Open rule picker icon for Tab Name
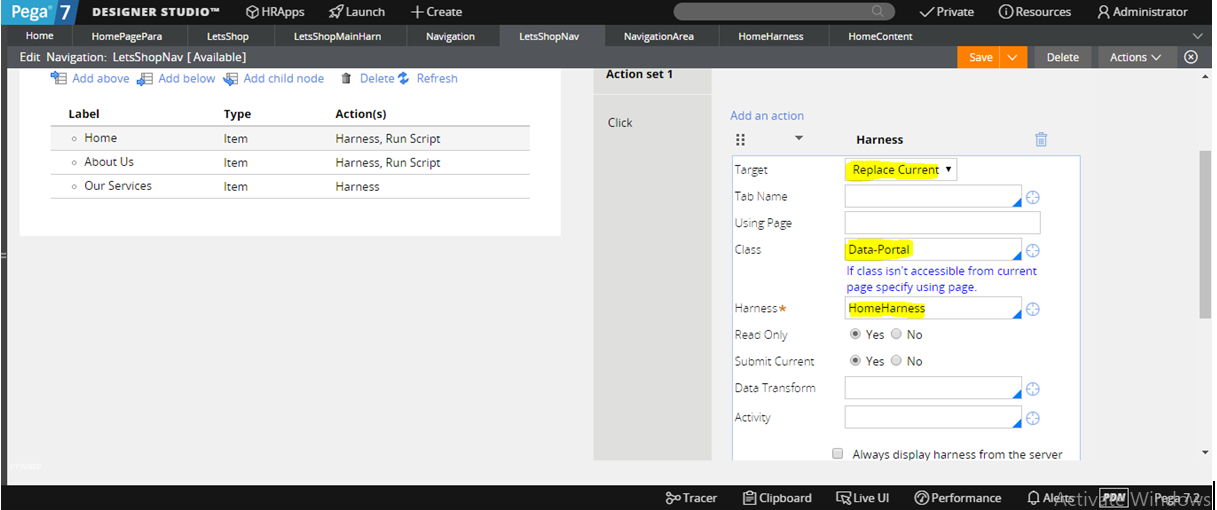1217x510 pixels. point(1033,198)
